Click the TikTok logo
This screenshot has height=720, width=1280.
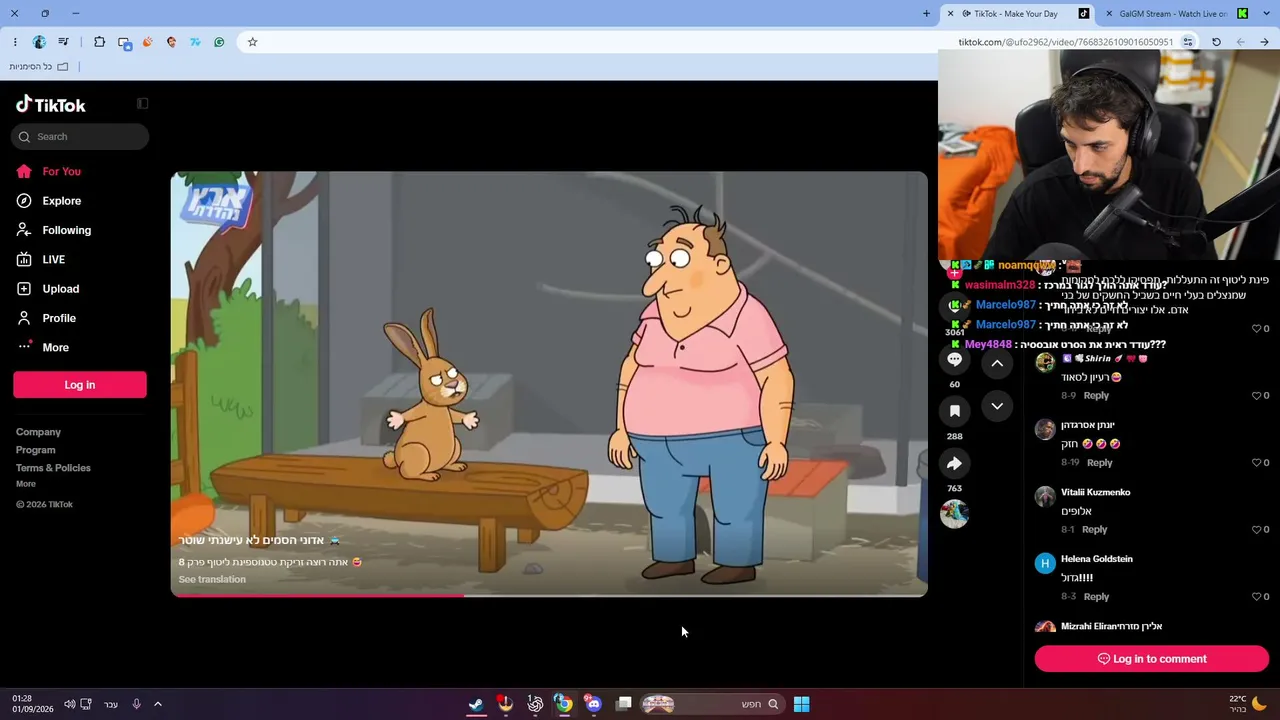(51, 105)
